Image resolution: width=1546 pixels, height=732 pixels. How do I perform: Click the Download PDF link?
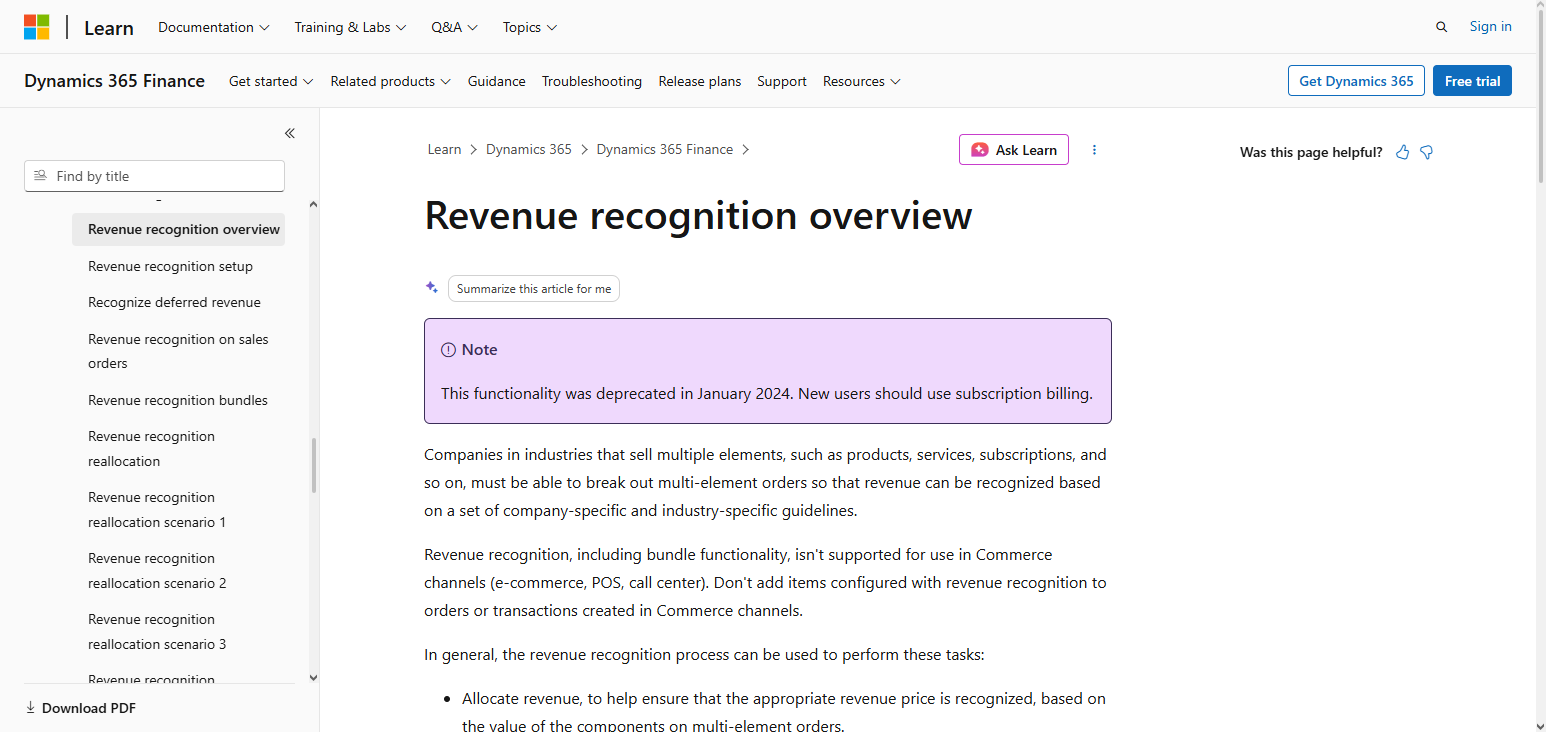[80, 708]
